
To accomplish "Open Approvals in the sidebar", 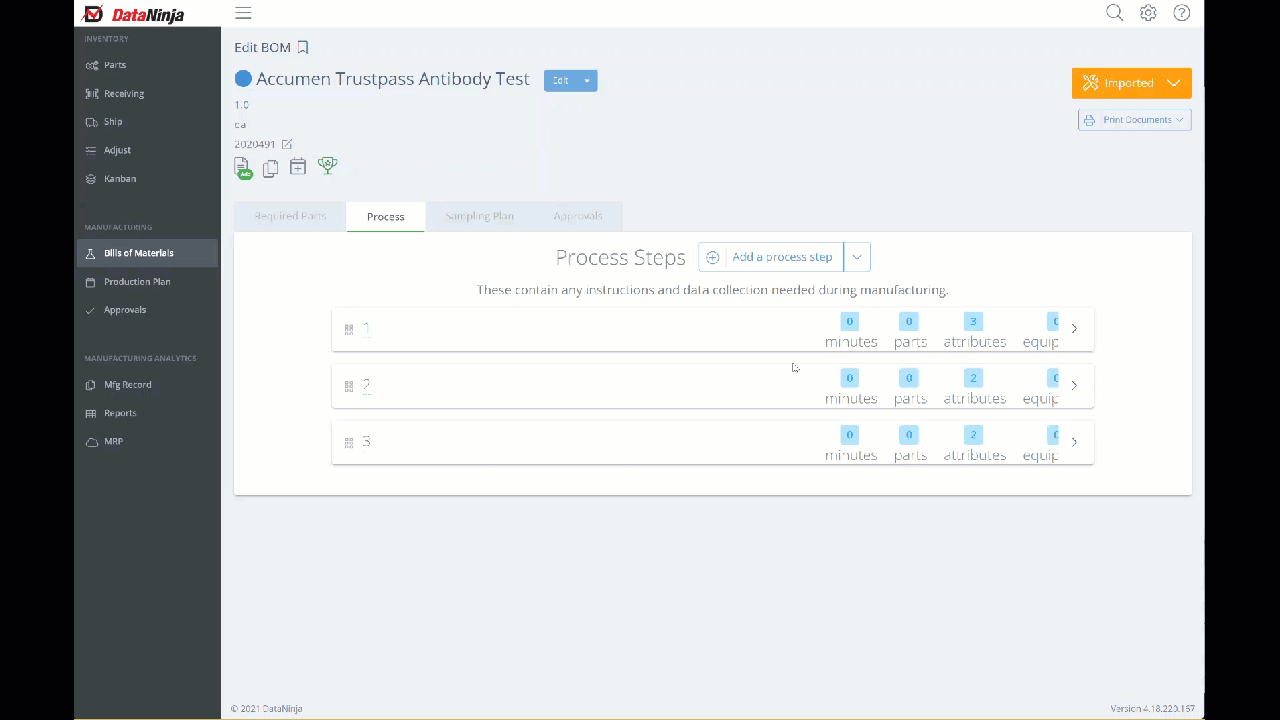I will click(125, 310).
